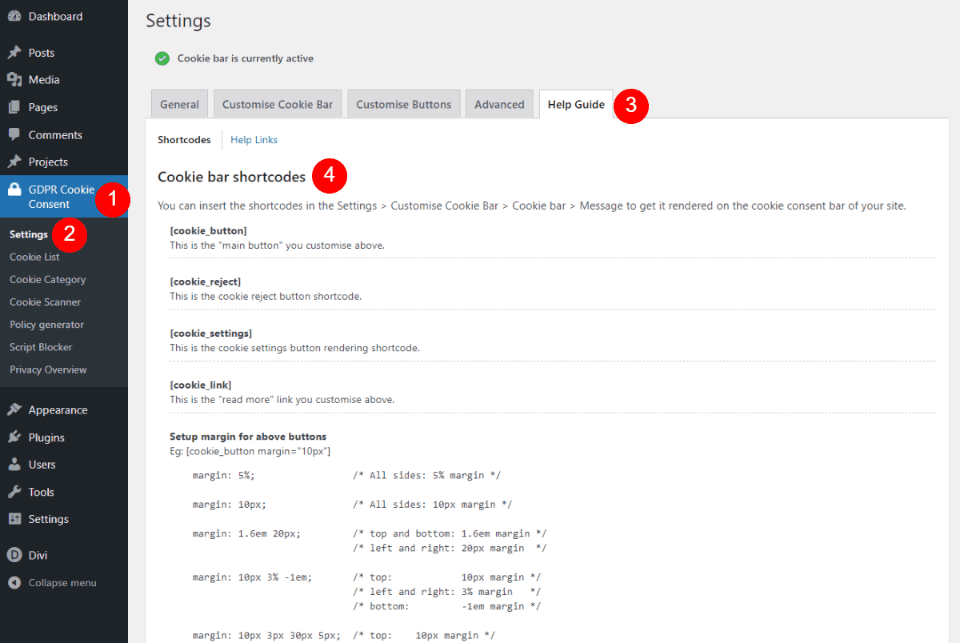The image size is (960, 643).
Task: Go to Cookie Scanner submenu
Action: coord(45,302)
